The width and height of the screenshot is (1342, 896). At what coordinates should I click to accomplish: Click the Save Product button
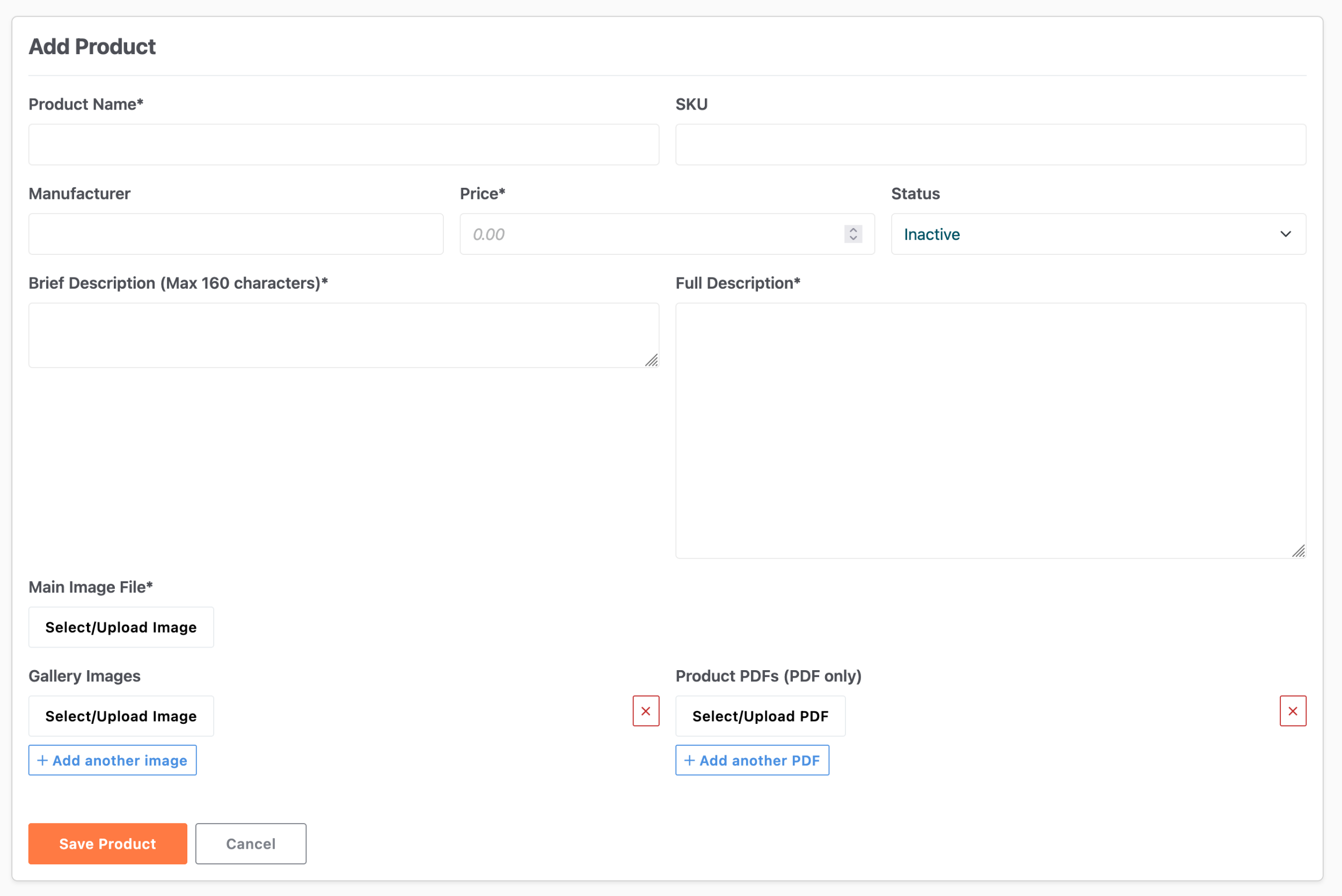pos(107,843)
